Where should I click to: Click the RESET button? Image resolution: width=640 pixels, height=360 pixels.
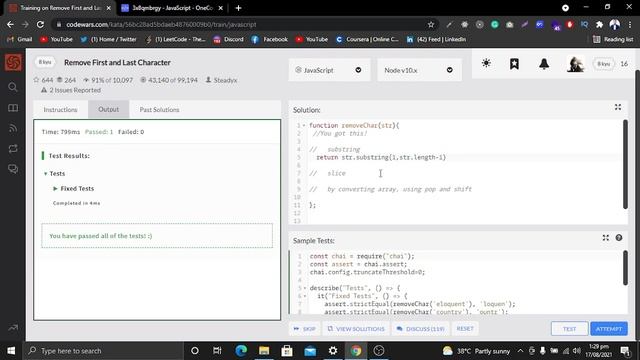[465, 329]
